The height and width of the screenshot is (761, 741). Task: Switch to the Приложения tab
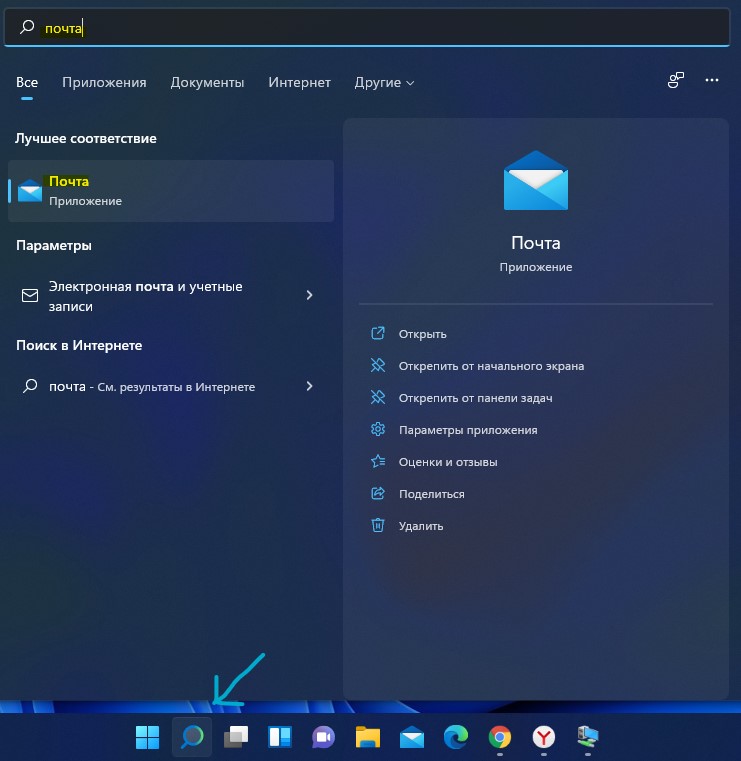[x=104, y=83]
